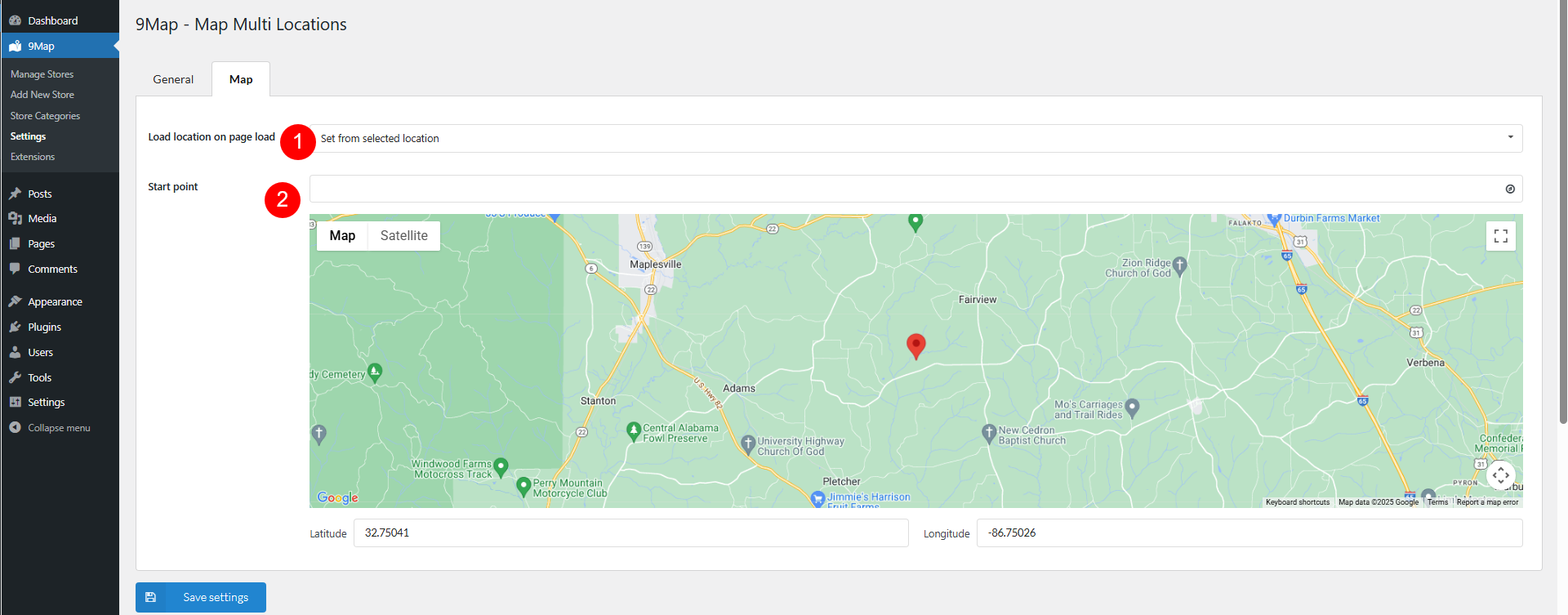Viewport: 1568px width, 615px height.
Task: Click Report a map error link
Action: pos(1487,502)
